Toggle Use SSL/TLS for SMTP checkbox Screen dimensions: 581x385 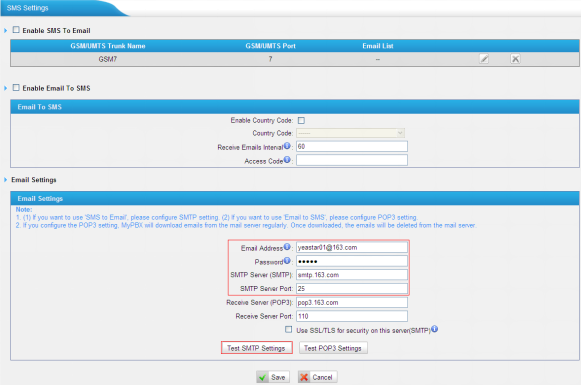point(289,329)
